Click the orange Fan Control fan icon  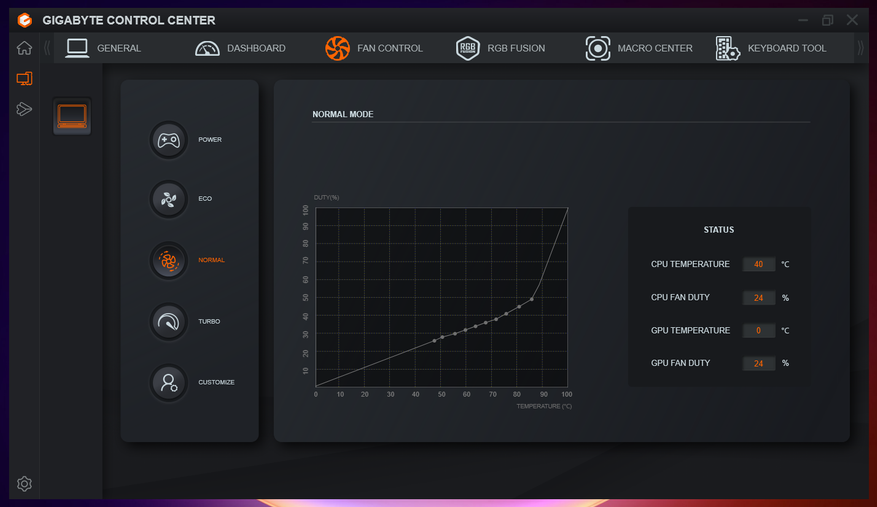point(337,48)
